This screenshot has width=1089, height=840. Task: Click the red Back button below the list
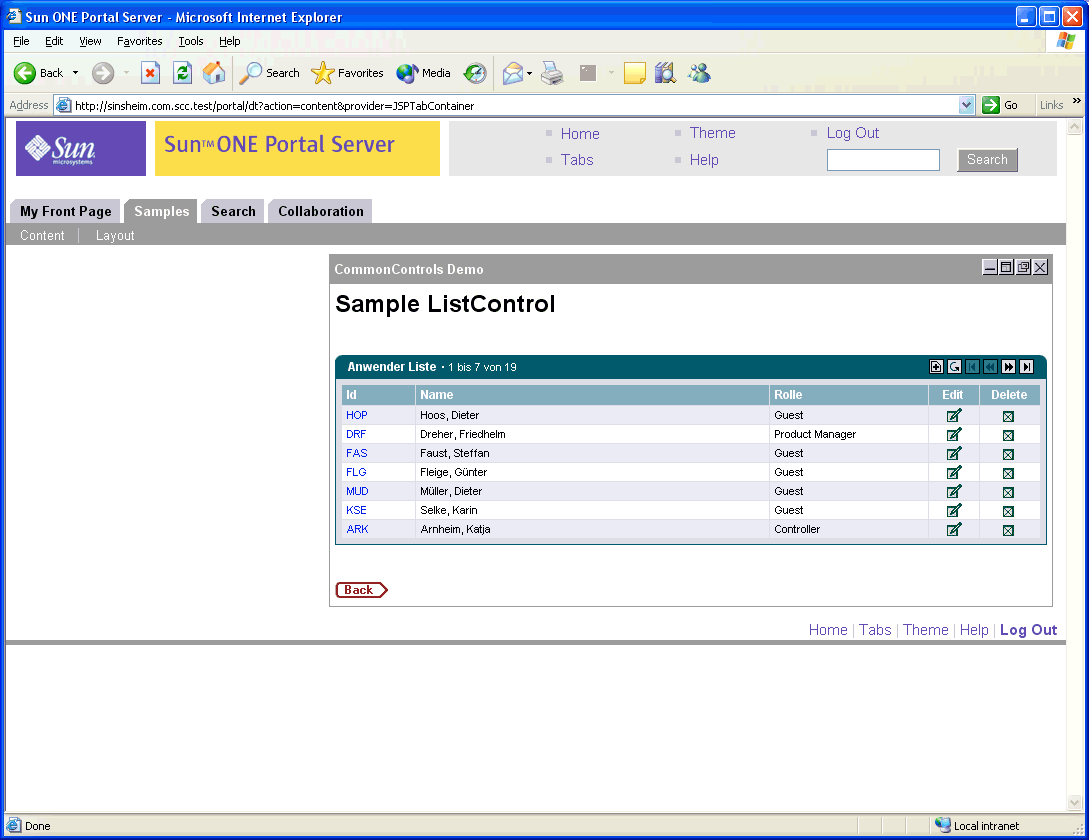click(x=361, y=590)
